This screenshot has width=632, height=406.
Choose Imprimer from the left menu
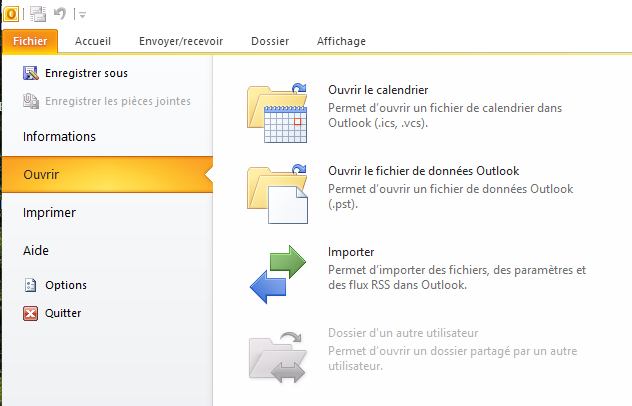pos(50,212)
